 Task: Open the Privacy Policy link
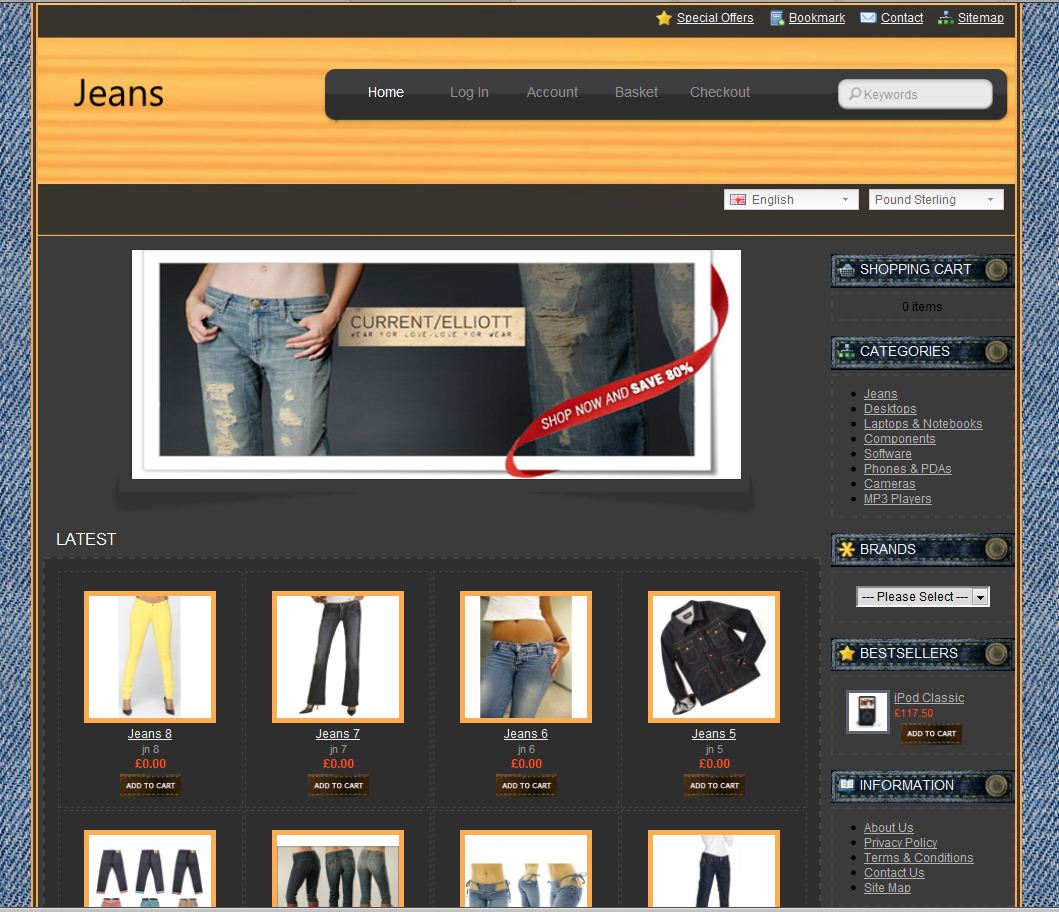click(x=900, y=842)
